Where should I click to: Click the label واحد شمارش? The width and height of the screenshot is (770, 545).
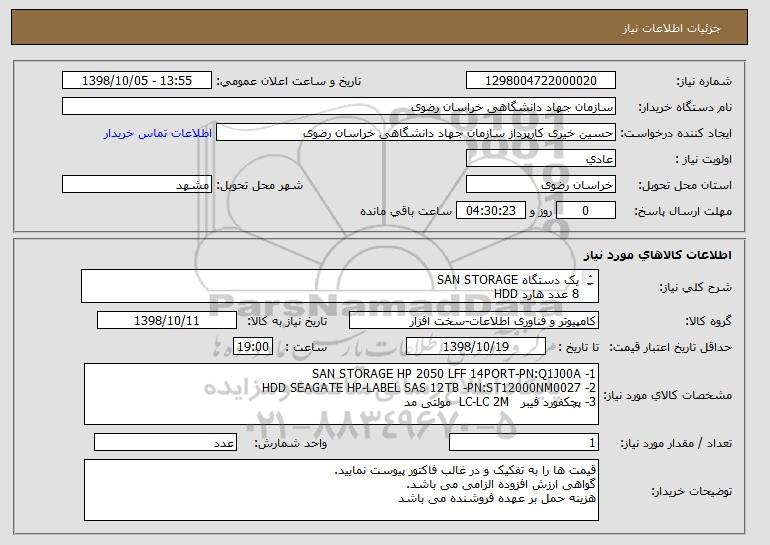(290, 443)
